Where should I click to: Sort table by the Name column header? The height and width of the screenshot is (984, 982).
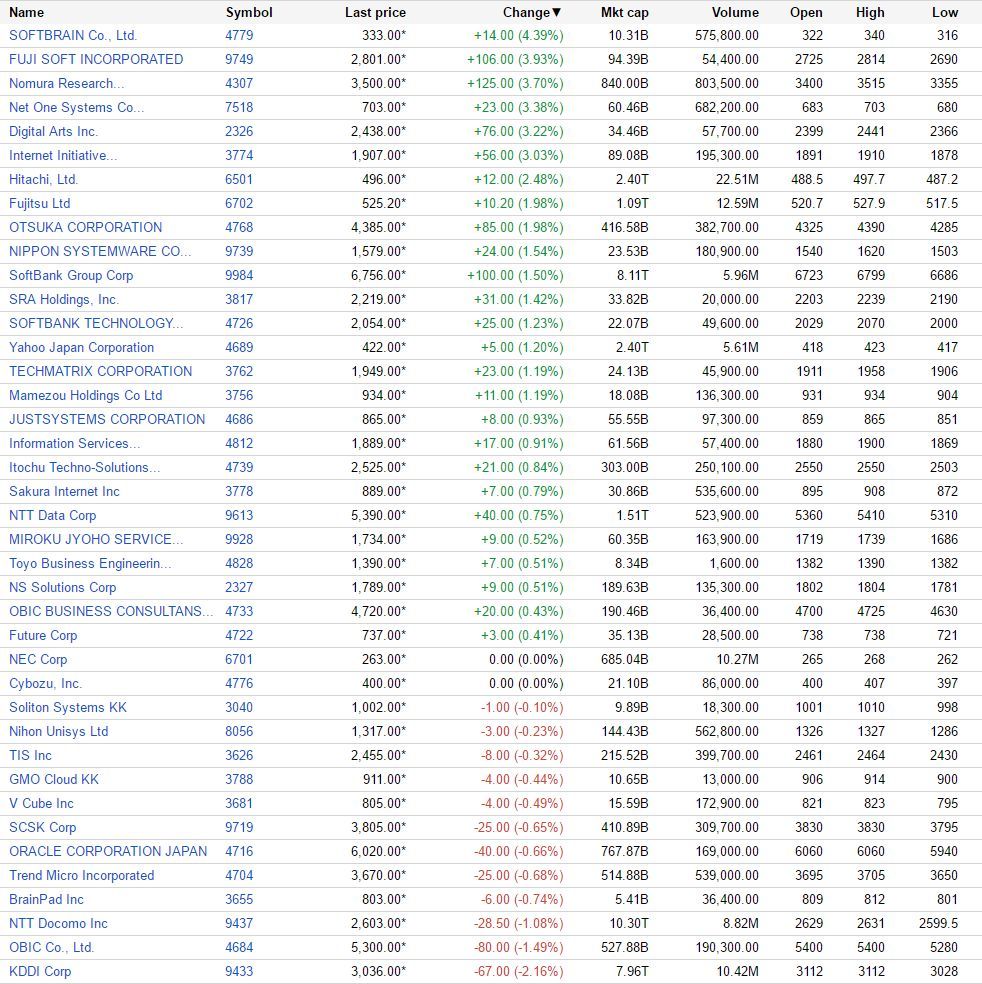pyautogui.click(x=26, y=13)
